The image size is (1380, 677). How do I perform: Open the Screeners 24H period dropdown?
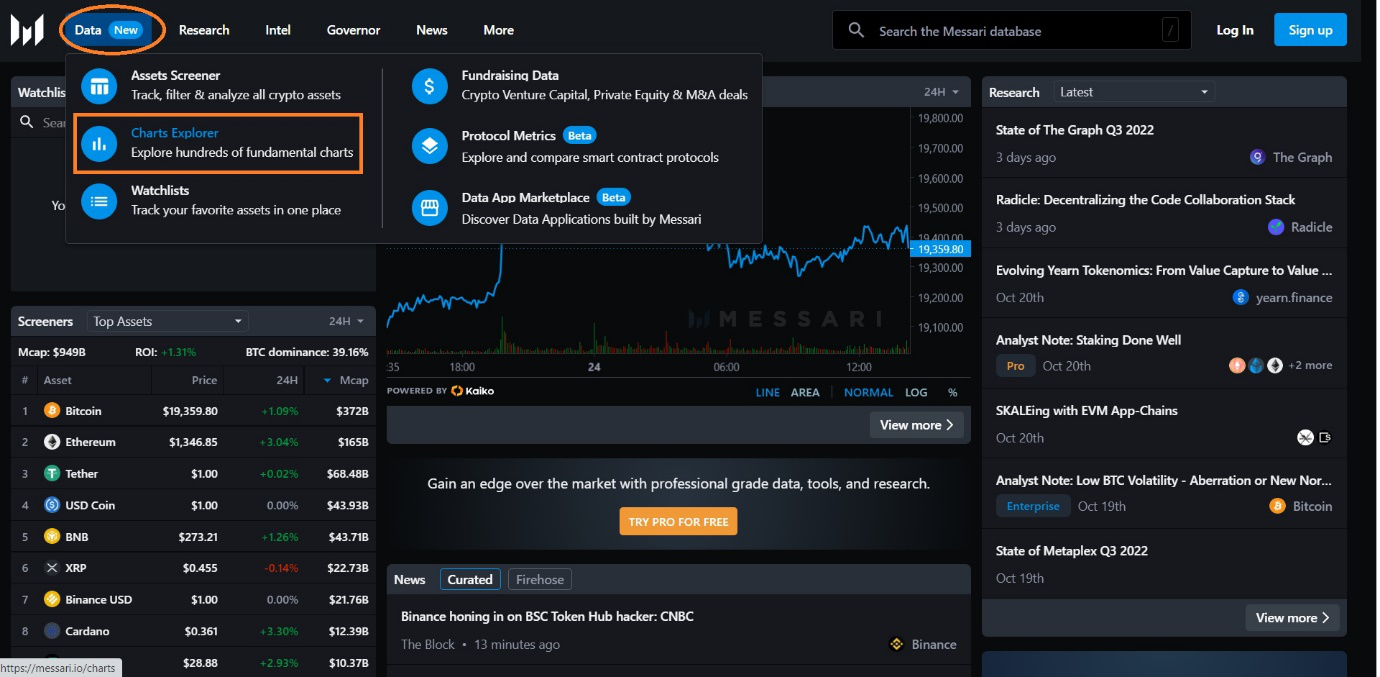point(346,321)
